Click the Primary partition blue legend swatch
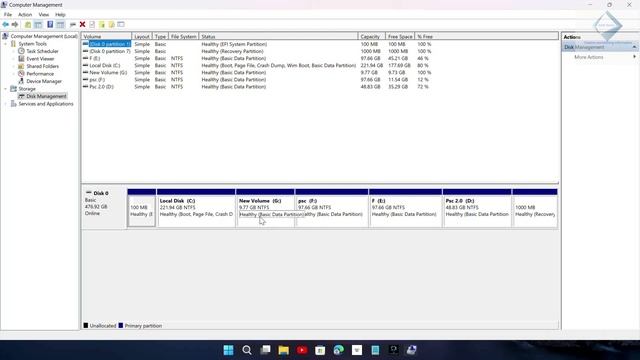This screenshot has height=360, width=640. pyautogui.click(x=121, y=325)
